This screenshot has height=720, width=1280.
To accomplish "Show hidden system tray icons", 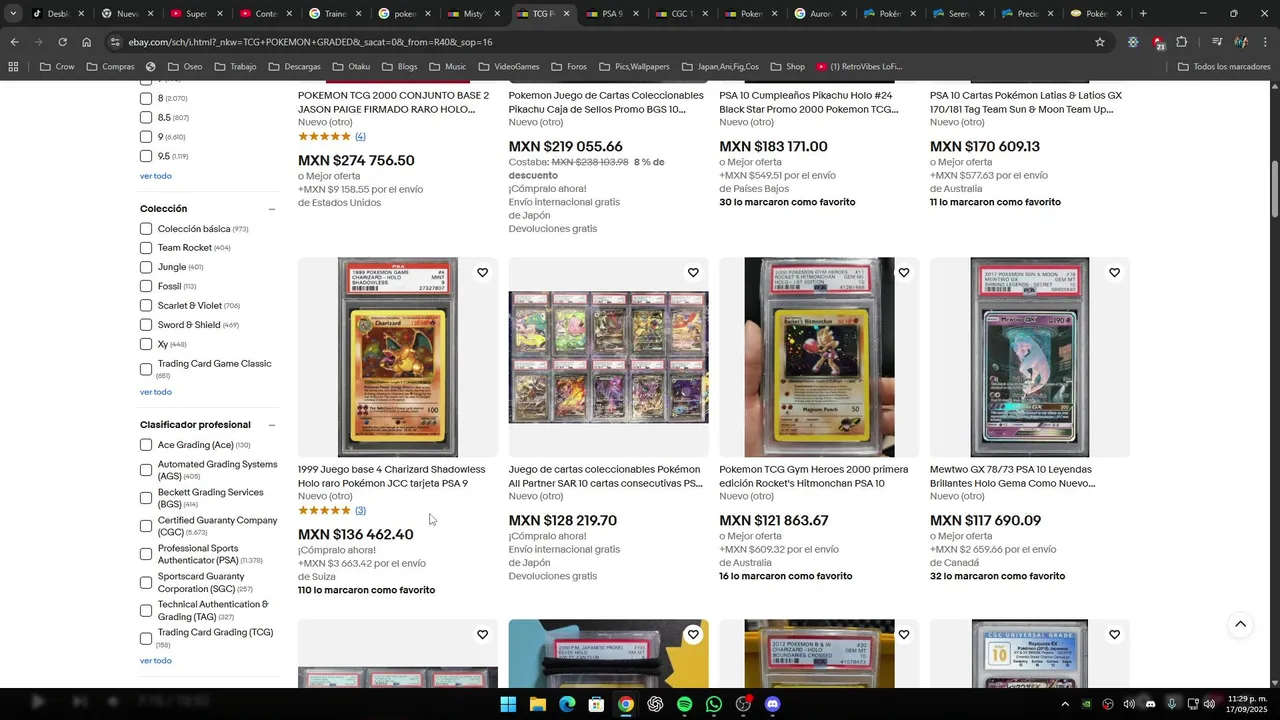I will tap(1064, 704).
